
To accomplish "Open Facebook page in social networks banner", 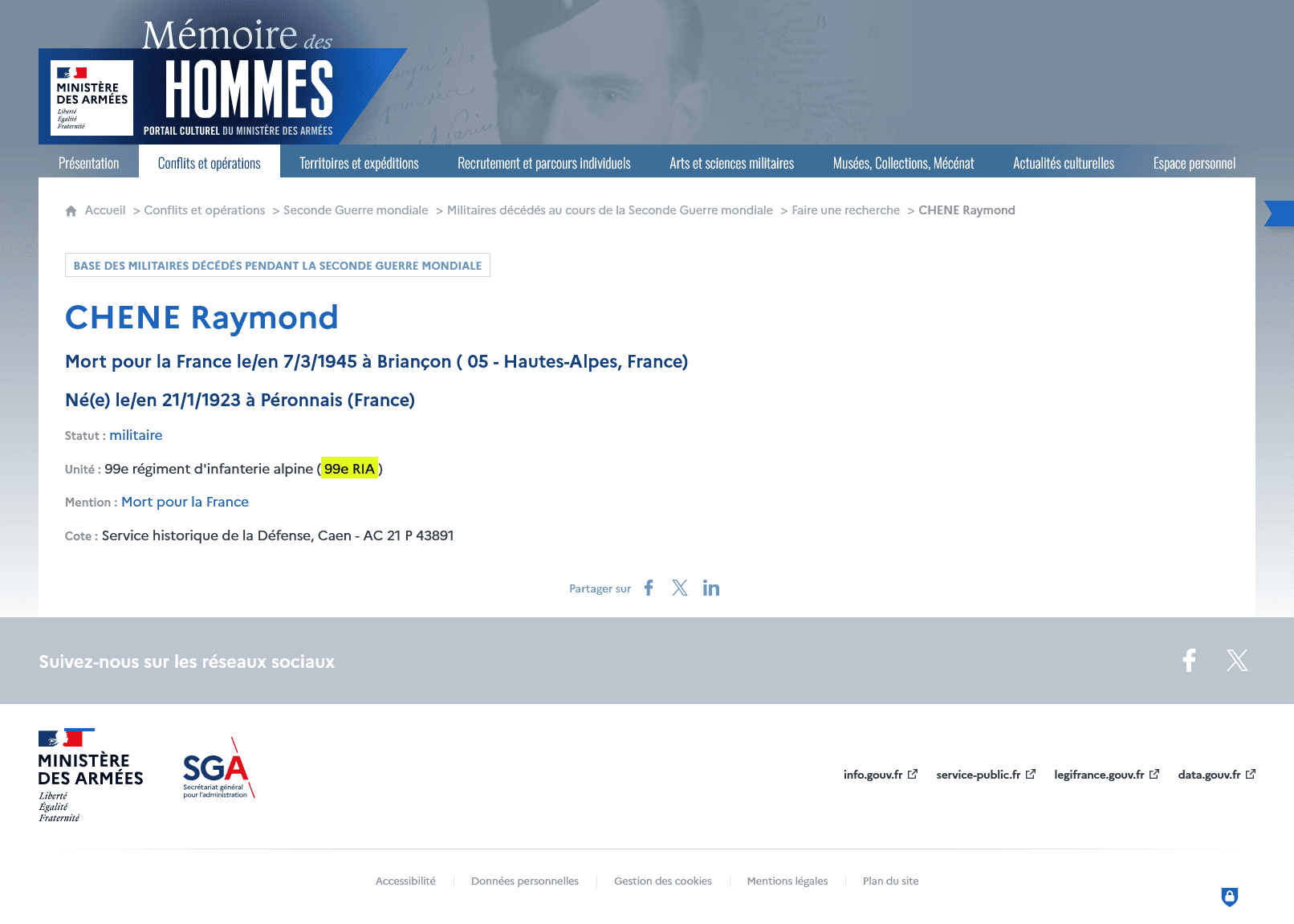I will (x=1190, y=660).
